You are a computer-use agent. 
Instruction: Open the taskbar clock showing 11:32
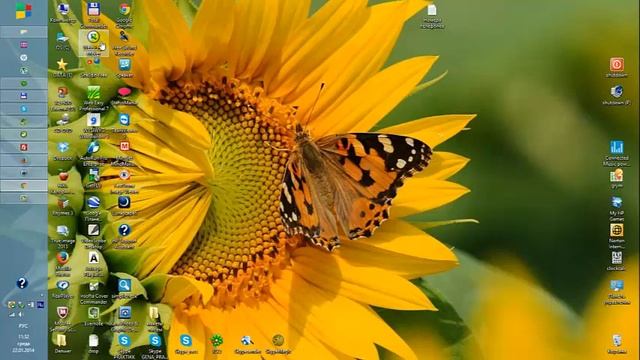coord(23,343)
